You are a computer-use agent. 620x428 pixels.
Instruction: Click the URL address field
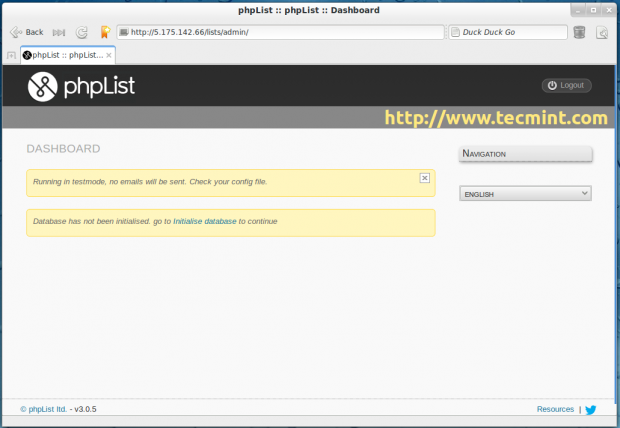pyautogui.click(x=280, y=32)
